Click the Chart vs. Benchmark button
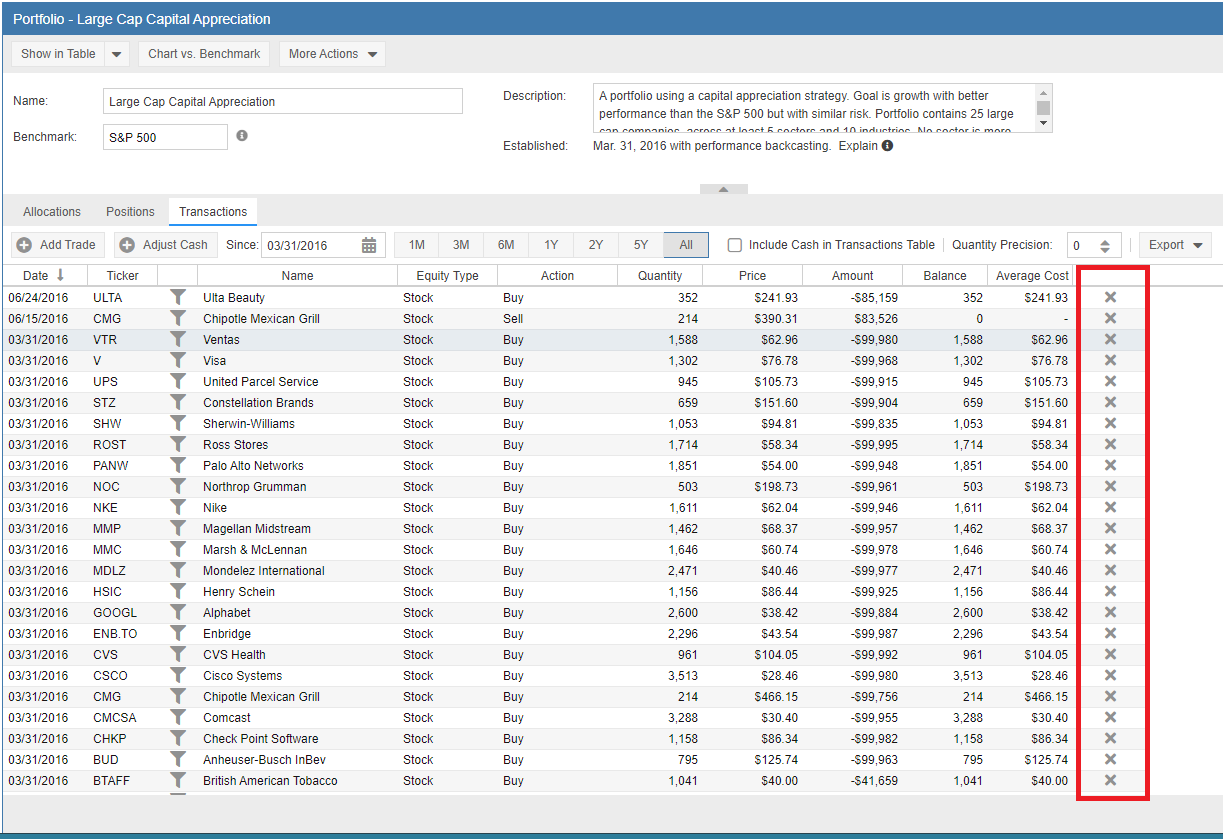Image resolution: width=1223 pixels, height=839 pixels. [x=204, y=54]
